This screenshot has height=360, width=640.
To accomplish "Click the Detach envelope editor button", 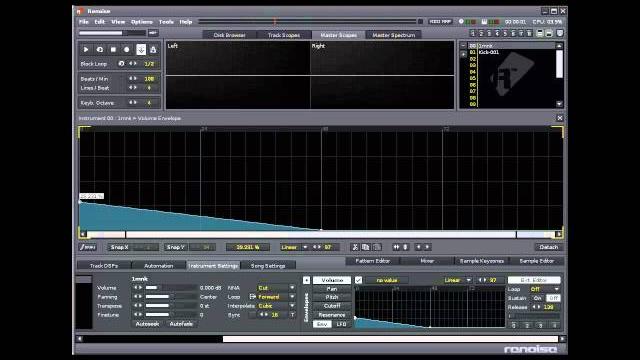I will [x=549, y=247].
